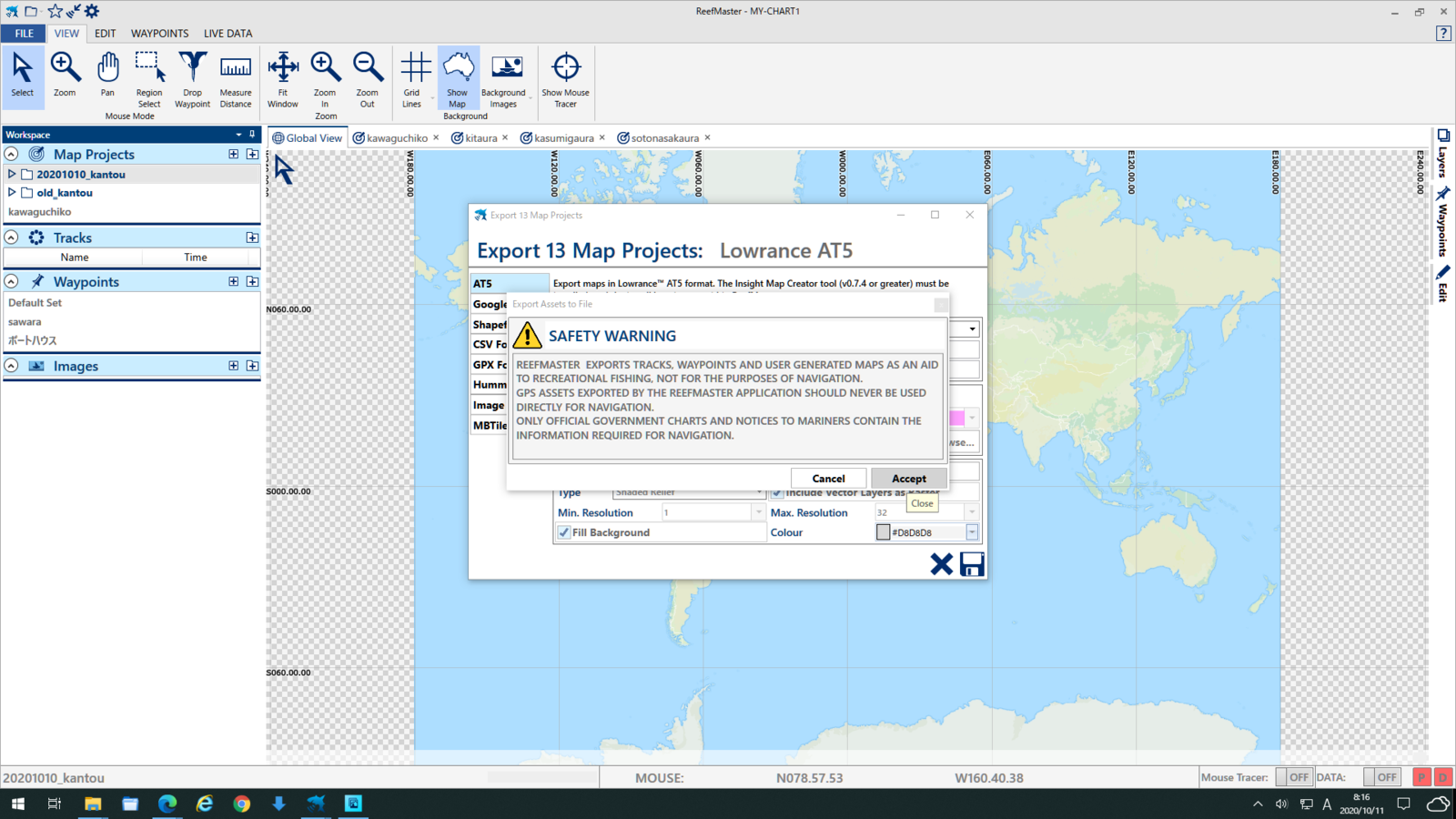Click the first plus icon in Waypoints header
The image size is (1456, 819).
click(x=234, y=282)
